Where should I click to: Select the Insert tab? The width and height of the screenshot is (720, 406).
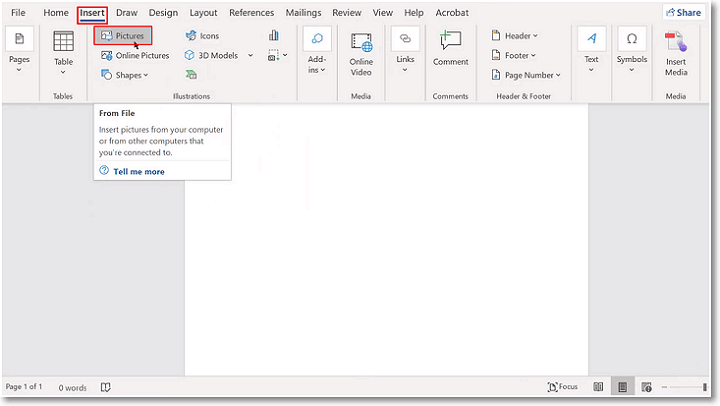(x=92, y=13)
